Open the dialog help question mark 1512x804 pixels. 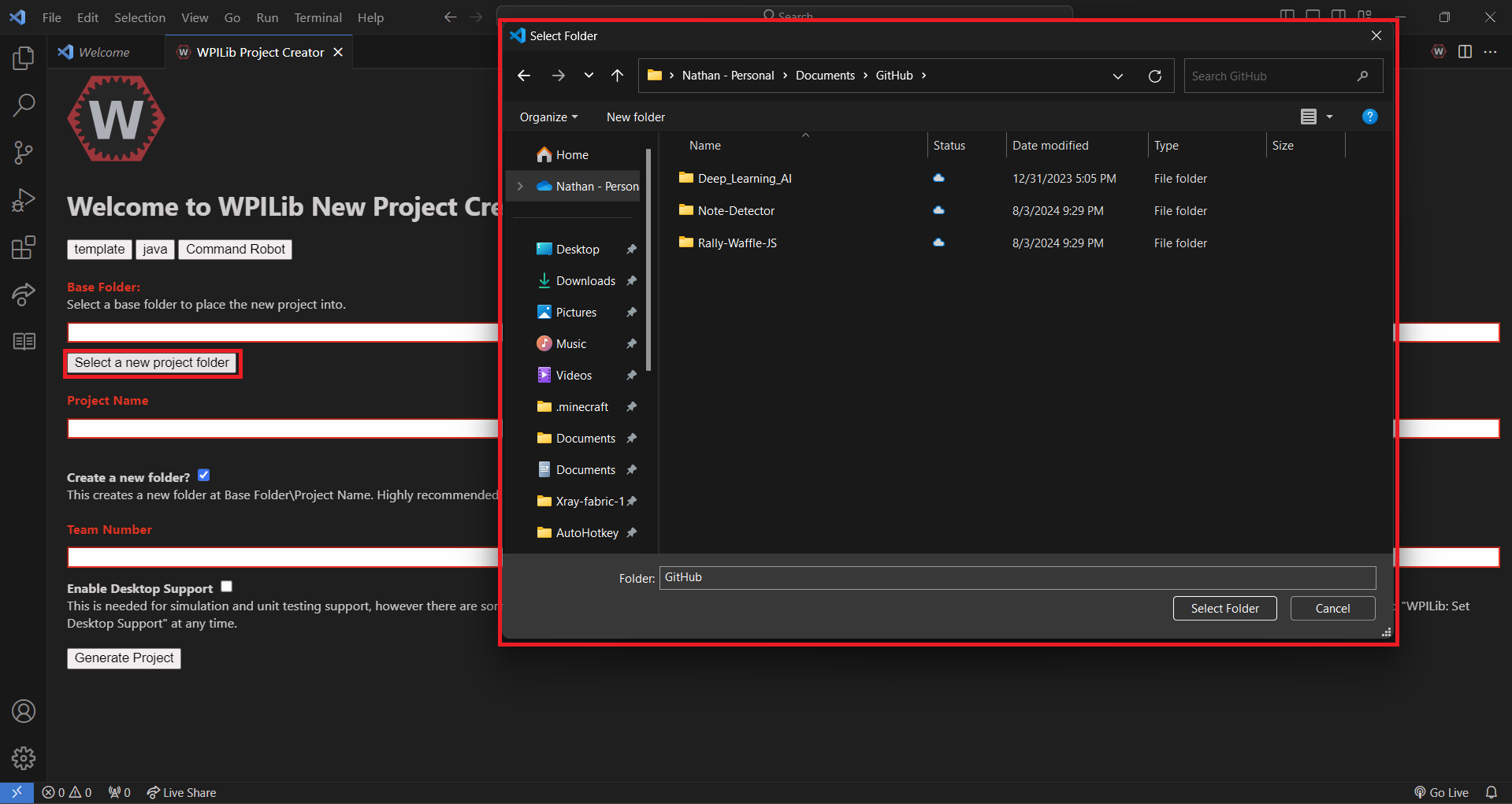pyautogui.click(x=1370, y=117)
